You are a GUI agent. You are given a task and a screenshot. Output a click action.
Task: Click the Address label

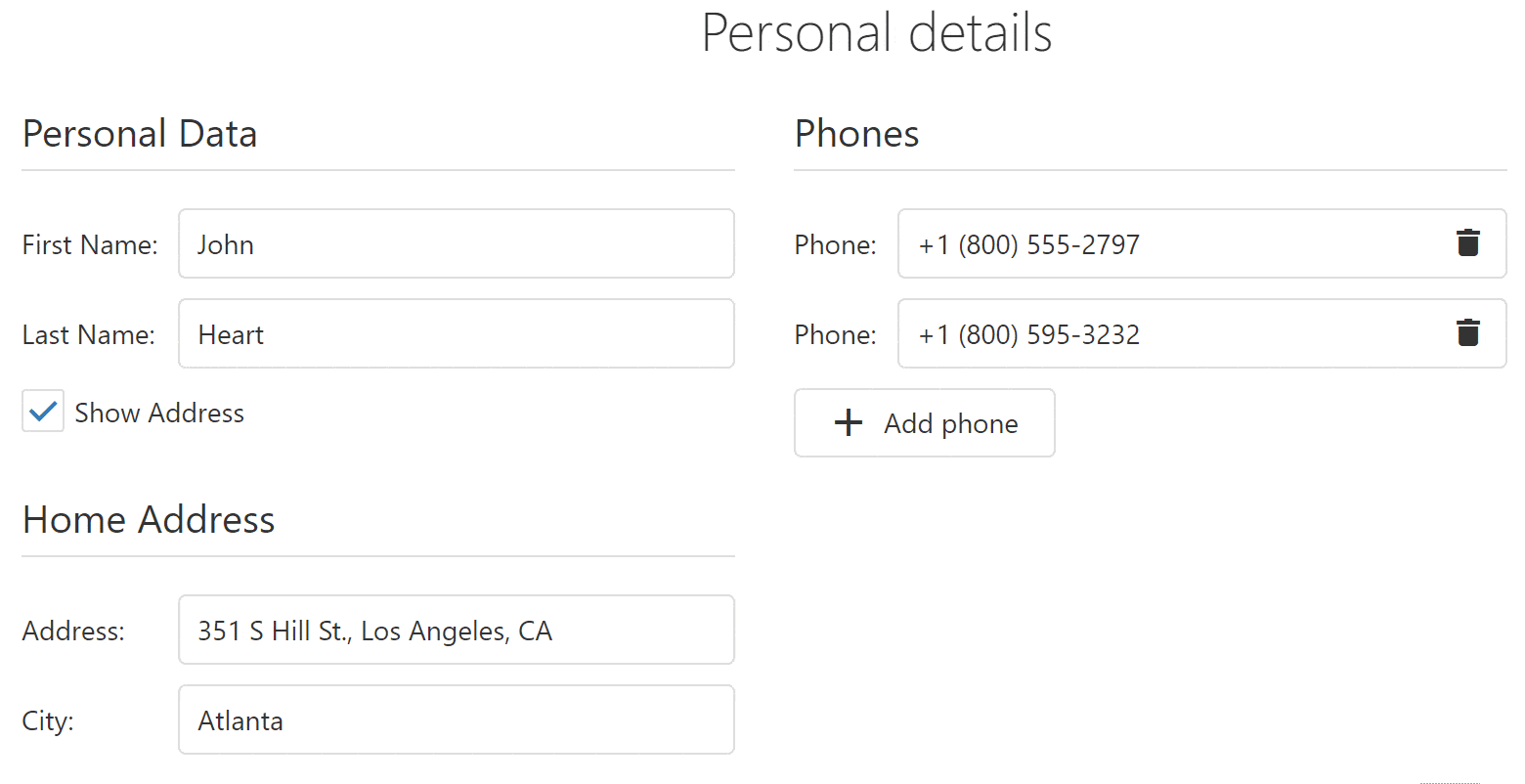(73, 631)
